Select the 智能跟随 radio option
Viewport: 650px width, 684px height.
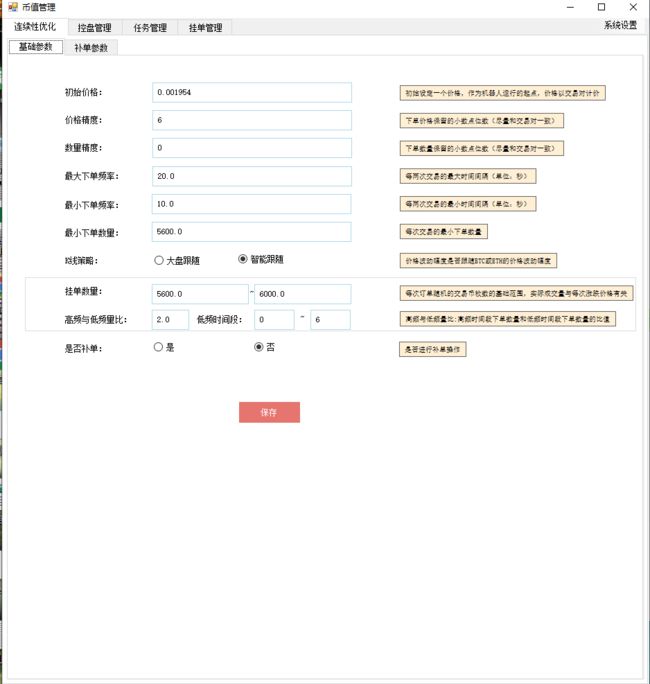[261, 259]
